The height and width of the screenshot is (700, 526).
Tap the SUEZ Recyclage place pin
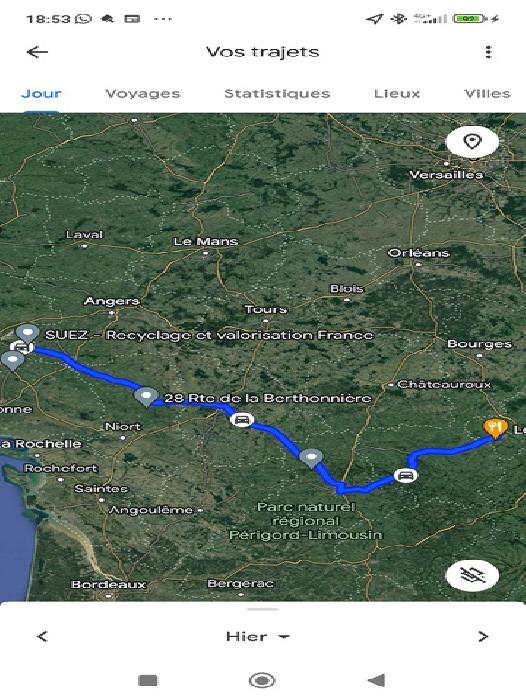pos(28,333)
